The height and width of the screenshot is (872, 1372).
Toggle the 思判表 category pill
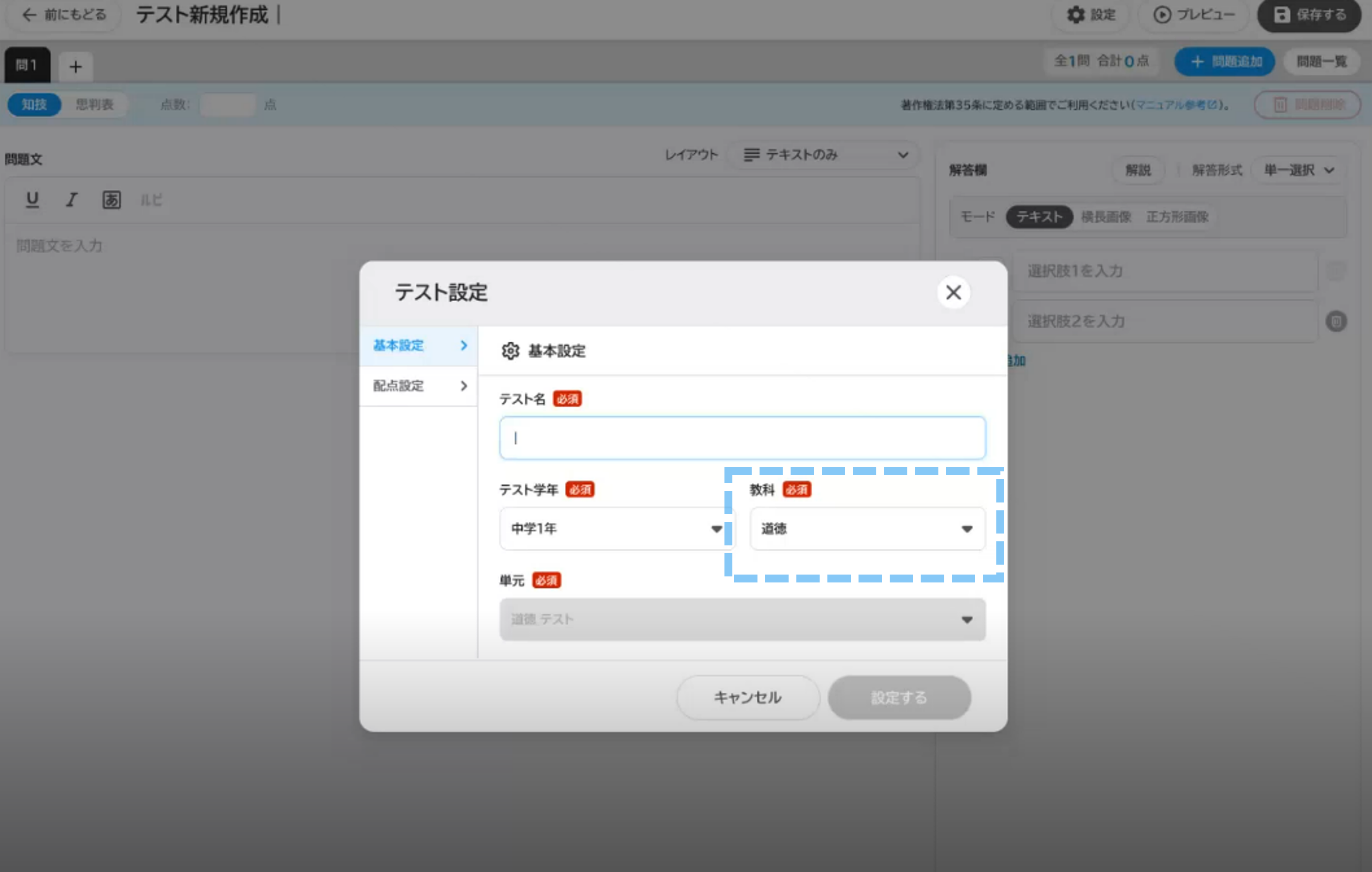(x=95, y=104)
